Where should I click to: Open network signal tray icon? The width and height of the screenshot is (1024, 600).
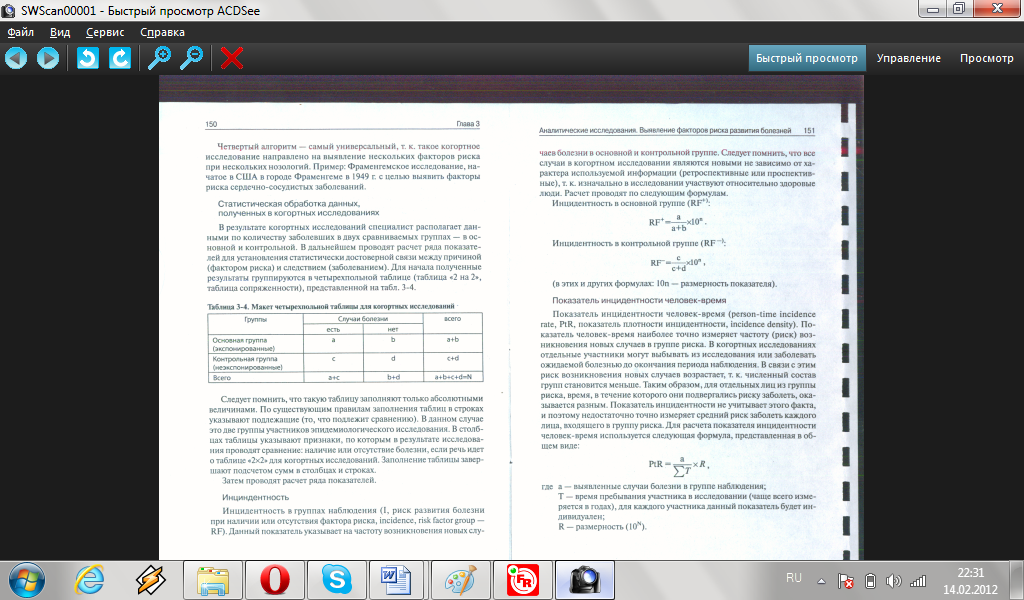918,580
